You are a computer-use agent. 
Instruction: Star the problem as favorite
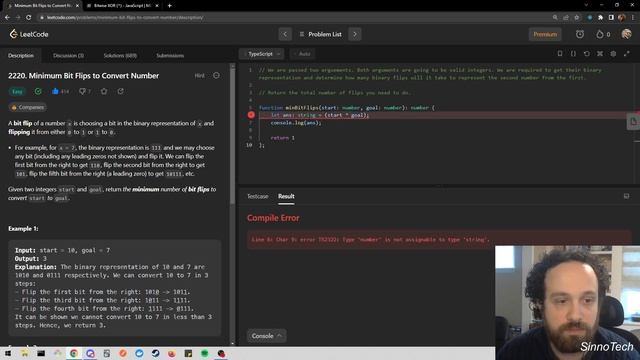[104, 91]
